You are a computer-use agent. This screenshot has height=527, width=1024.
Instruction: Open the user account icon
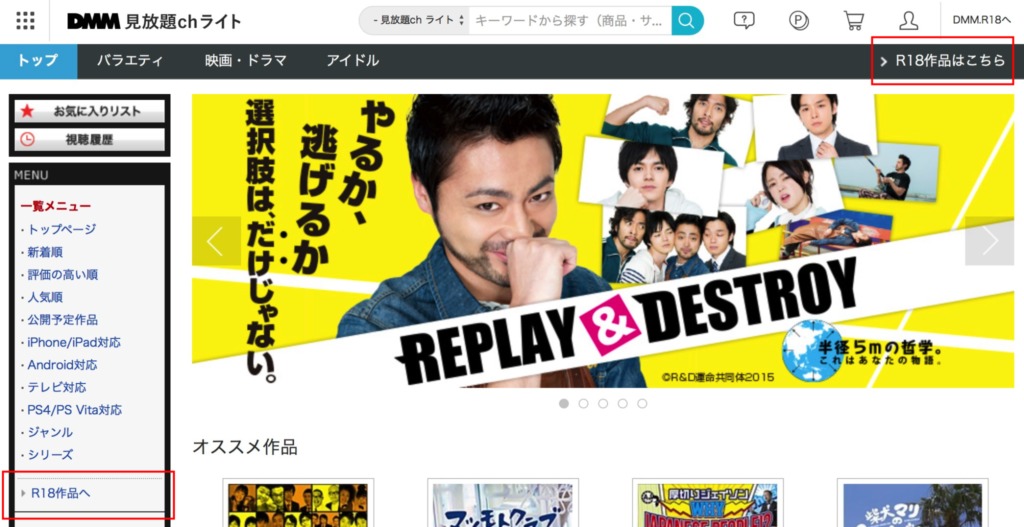(x=908, y=21)
